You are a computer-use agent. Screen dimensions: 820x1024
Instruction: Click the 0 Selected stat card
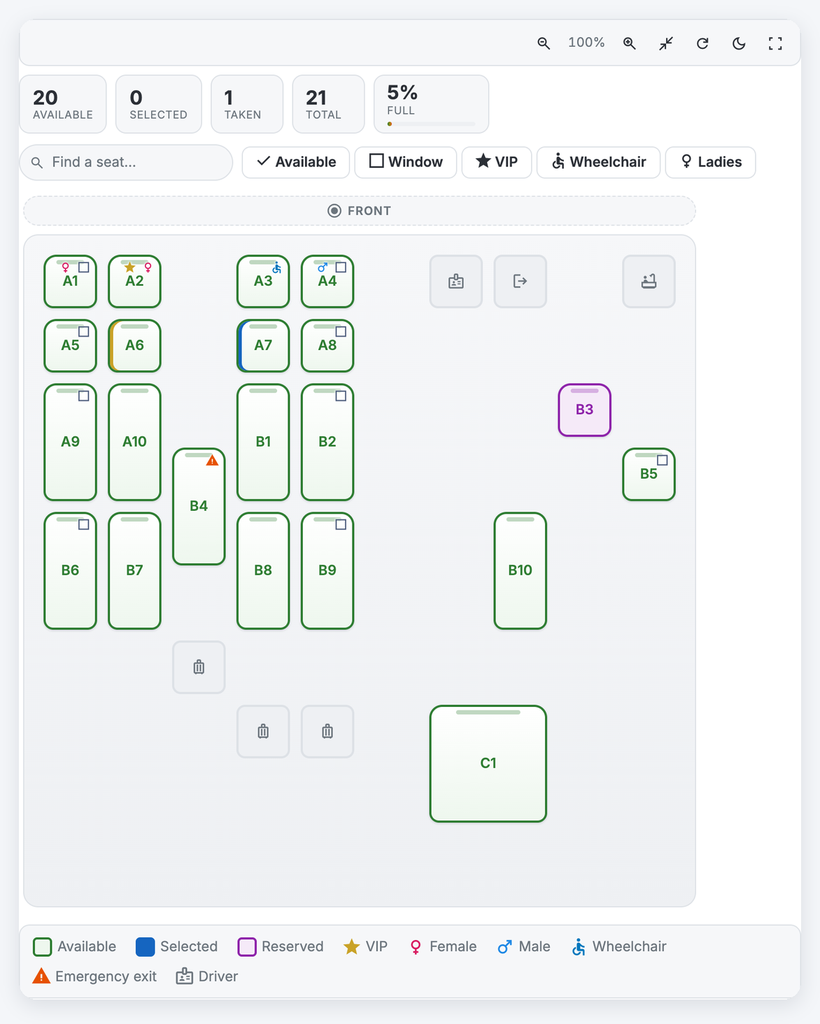[159, 104]
